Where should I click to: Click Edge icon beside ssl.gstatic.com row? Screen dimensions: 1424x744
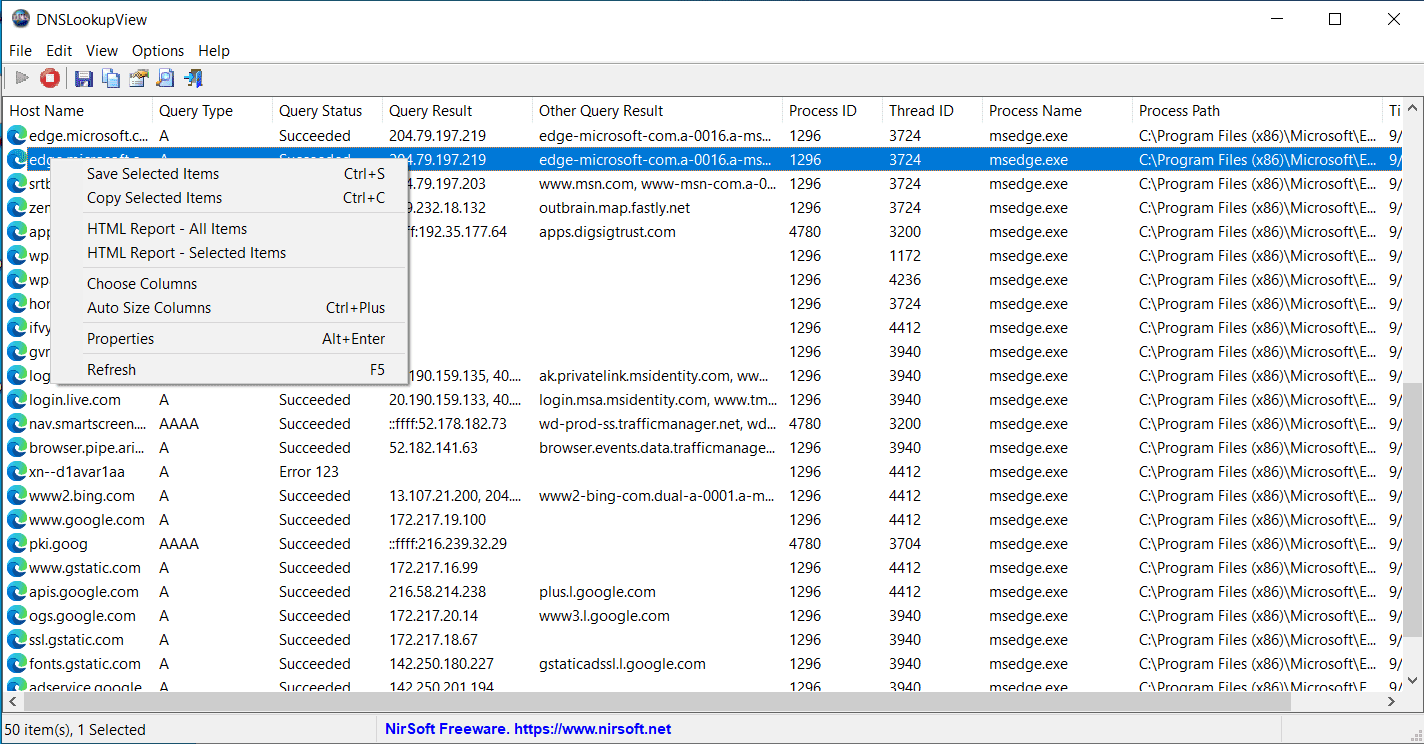tap(17, 640)
